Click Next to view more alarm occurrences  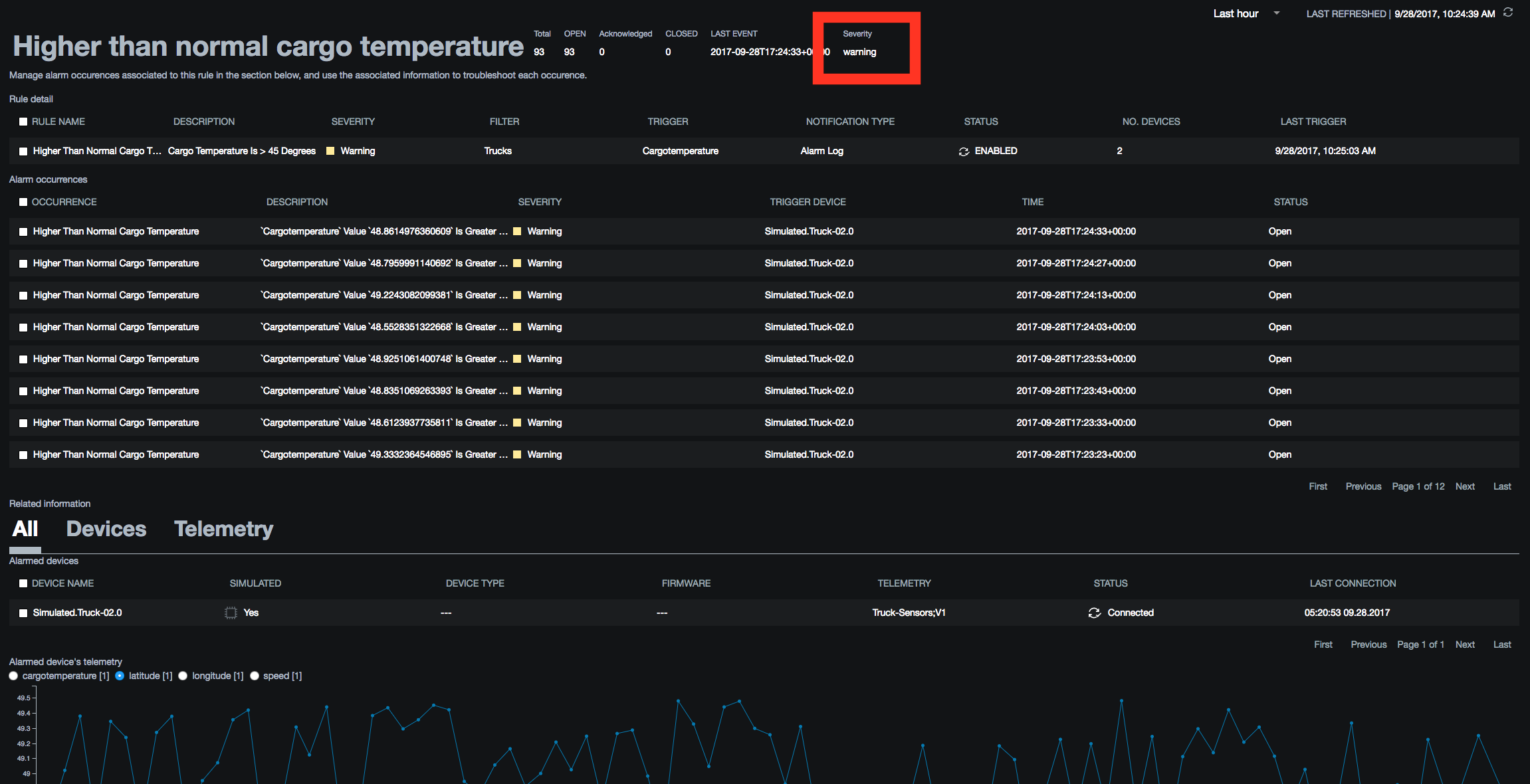click(x=1465, y=486)
